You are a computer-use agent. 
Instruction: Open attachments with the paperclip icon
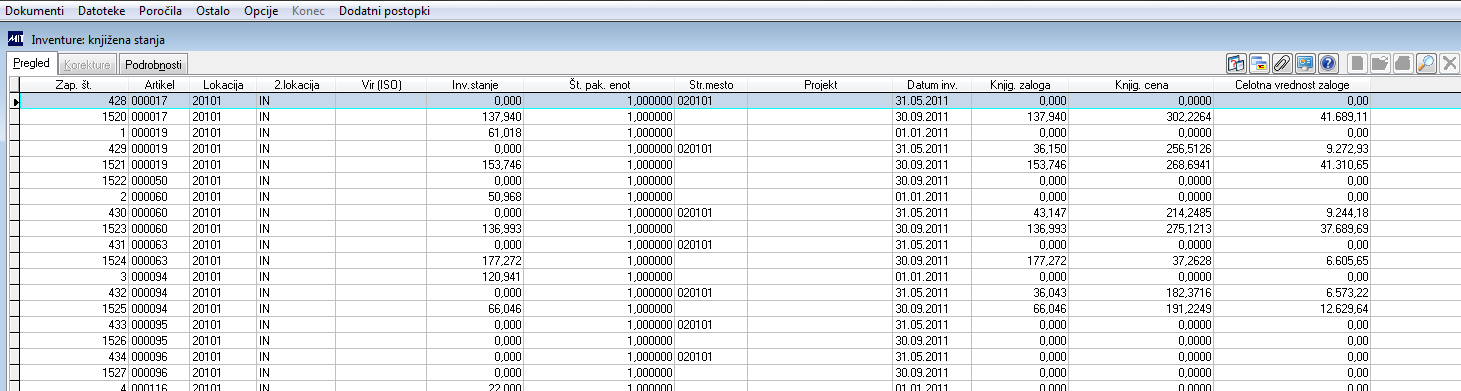tap(1282, 63)
